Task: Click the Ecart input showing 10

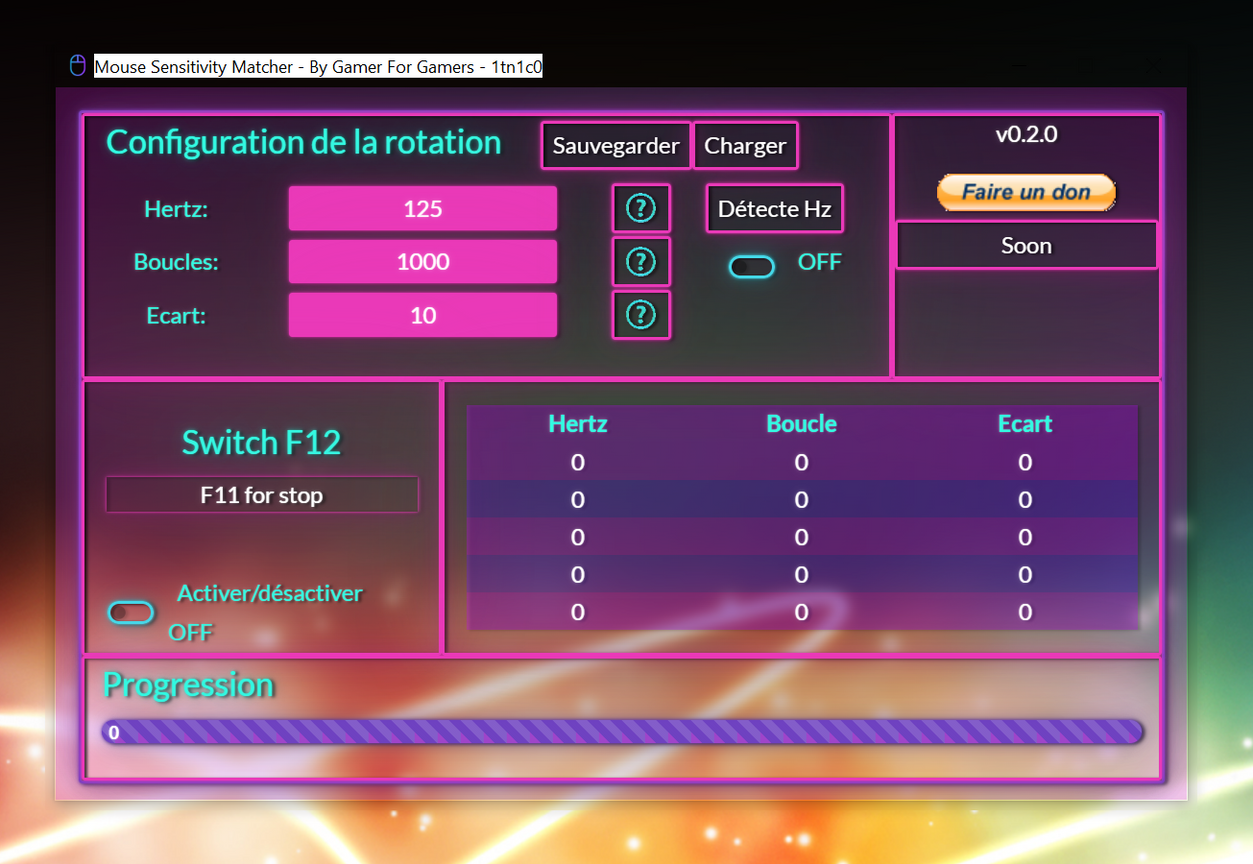Action: (x=423, y=315)
